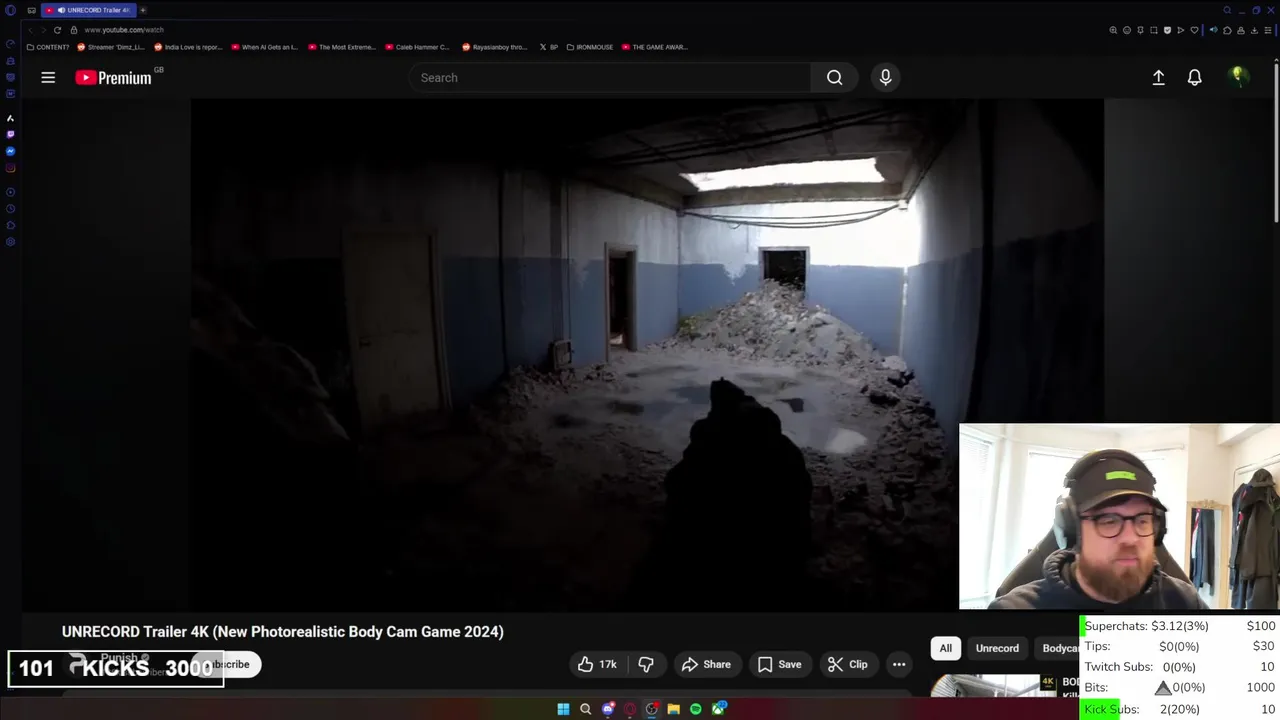Open Spotify from the taskbar
Viewport: 1280px width, 720px height.
coord(695,709)
